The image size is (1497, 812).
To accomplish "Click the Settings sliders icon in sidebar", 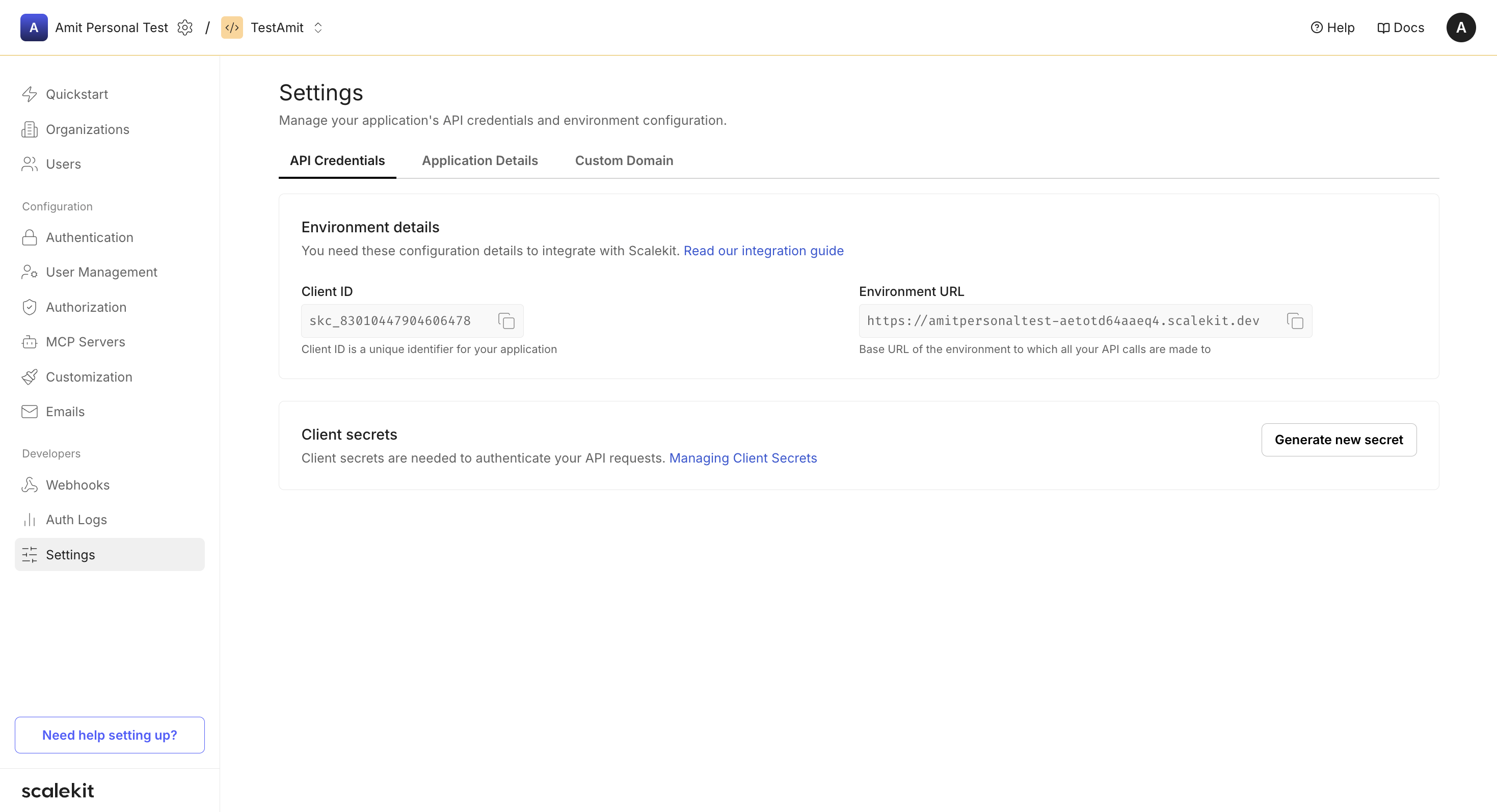I will click(x=30, y=554).
